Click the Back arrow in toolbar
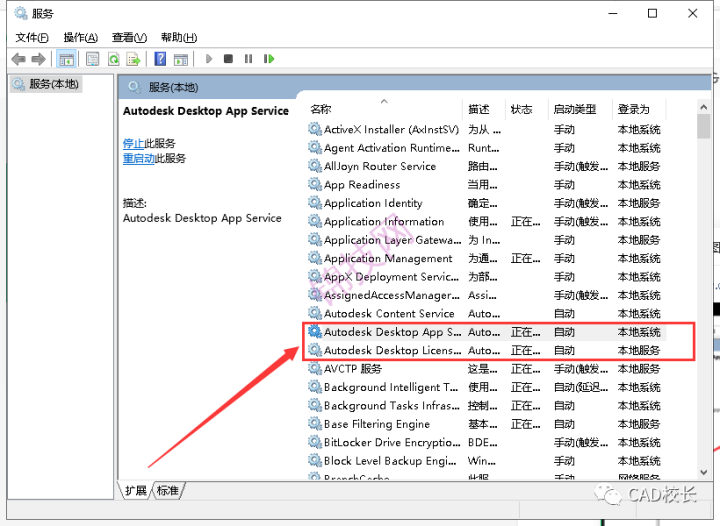 20,59
